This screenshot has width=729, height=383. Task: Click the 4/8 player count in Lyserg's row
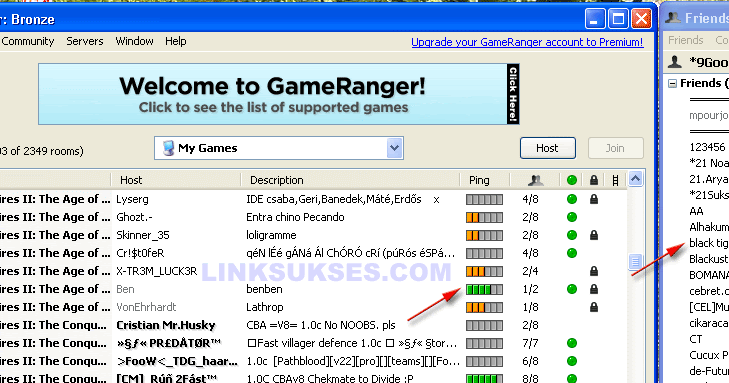(530, 199)
